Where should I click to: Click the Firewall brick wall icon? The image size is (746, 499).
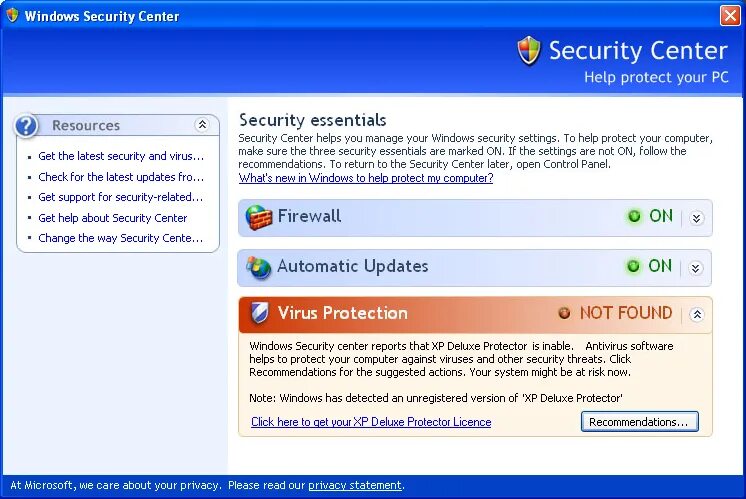tap(258, 217)
